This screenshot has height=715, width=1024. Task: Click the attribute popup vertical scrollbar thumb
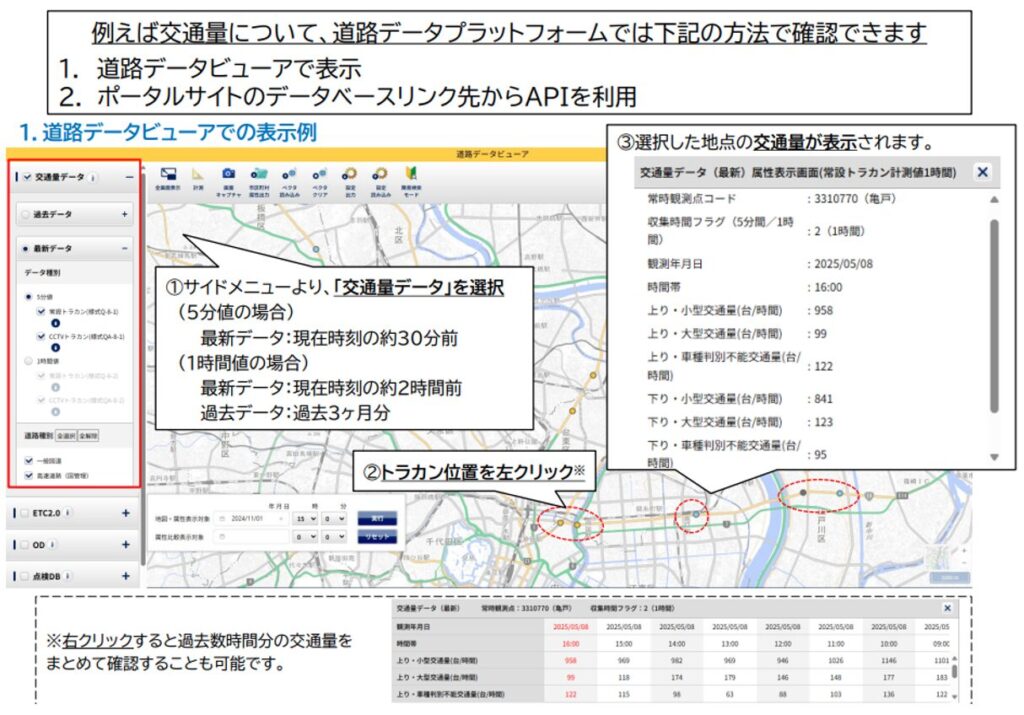pos(994,317)
